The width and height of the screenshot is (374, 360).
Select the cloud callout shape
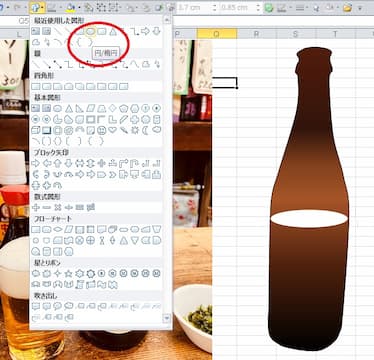pyautogui.click(x=69, y=306)
